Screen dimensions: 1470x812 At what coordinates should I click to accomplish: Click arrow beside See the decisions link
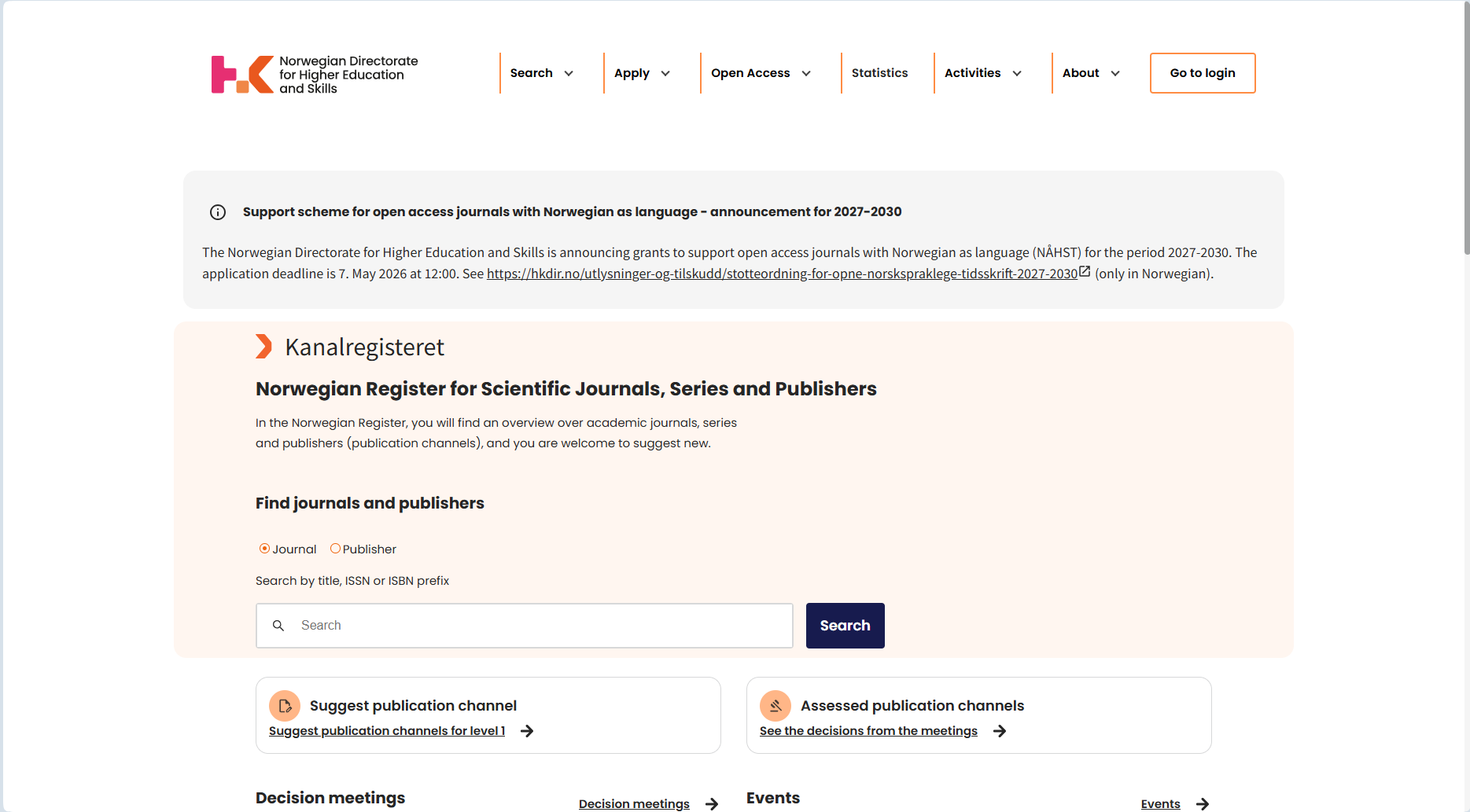point(1000,731)
